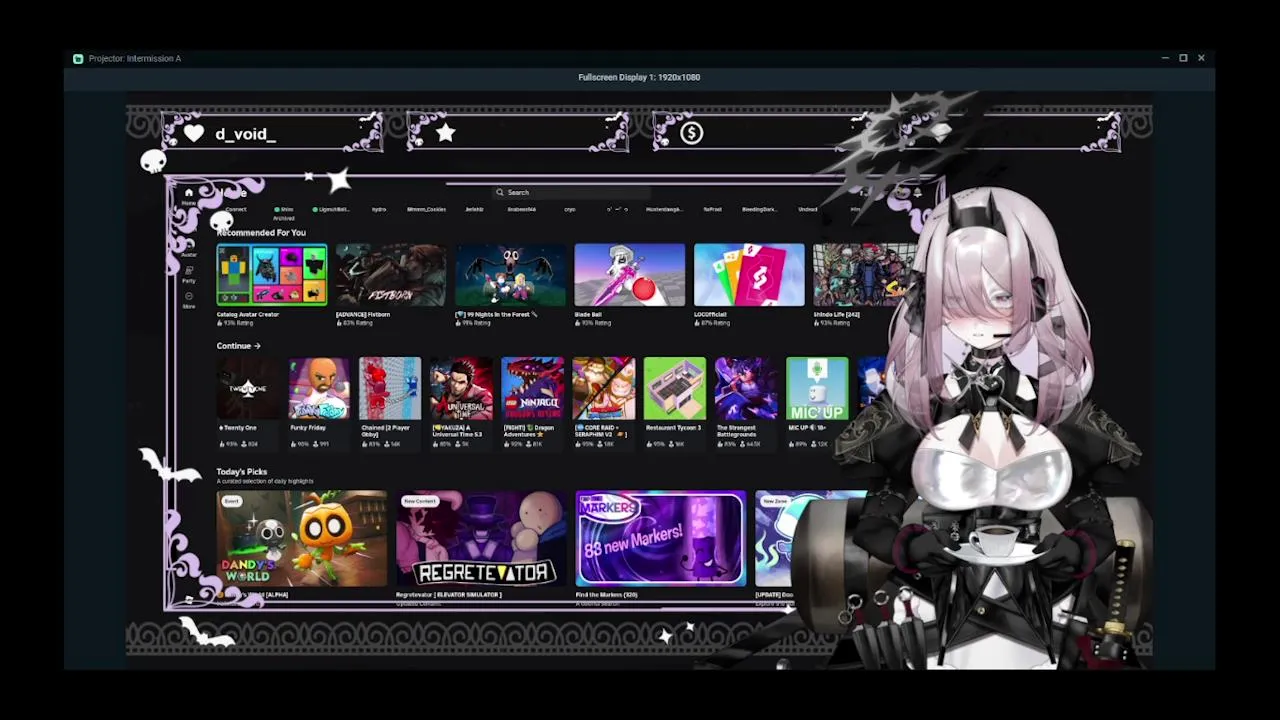Image resolution: width=1280 pixels, height=720 pixels.
Task: Open 99 Nights in the Forest thumbnail
Action: 510,275
